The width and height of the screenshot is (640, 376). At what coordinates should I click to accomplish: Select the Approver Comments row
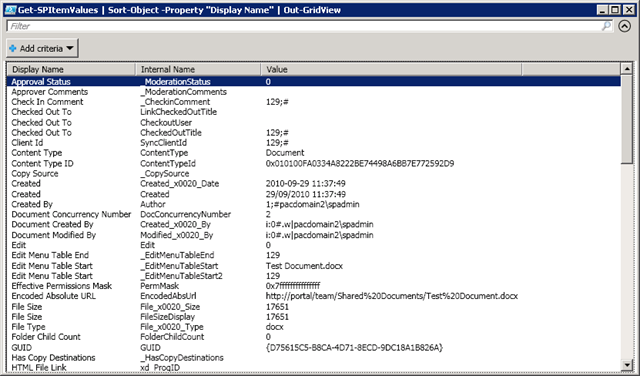(x=313, y=91)
